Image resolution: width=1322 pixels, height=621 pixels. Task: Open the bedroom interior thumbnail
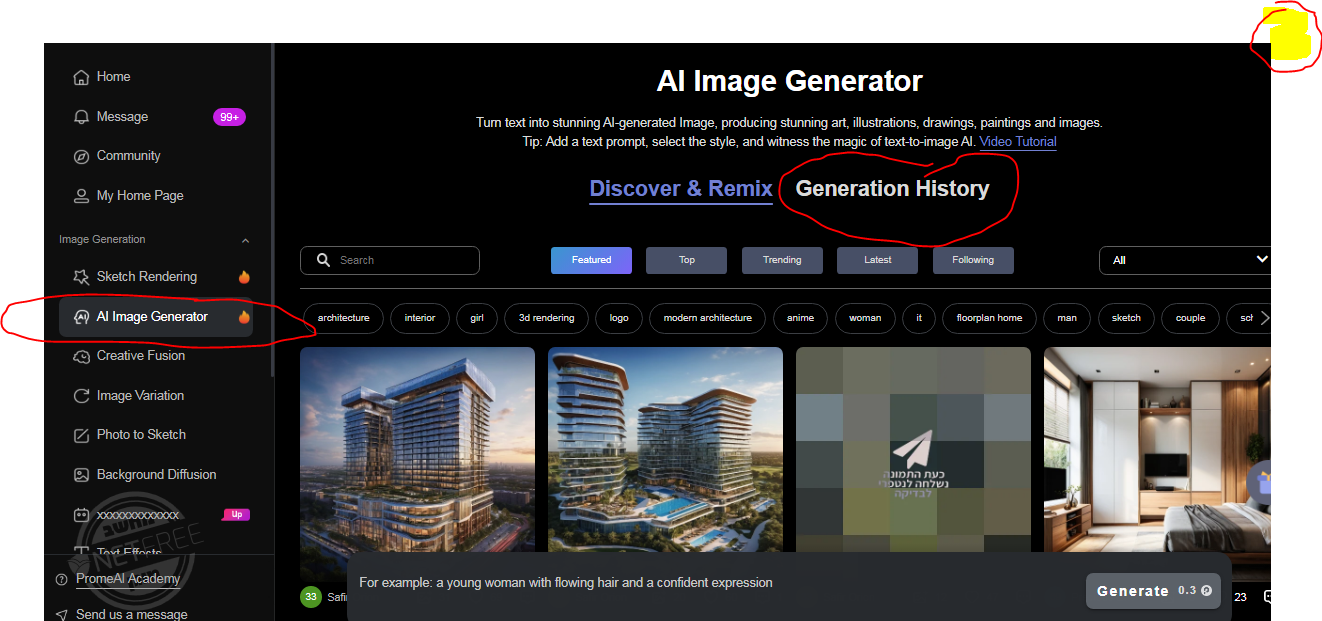[1157, 464]
